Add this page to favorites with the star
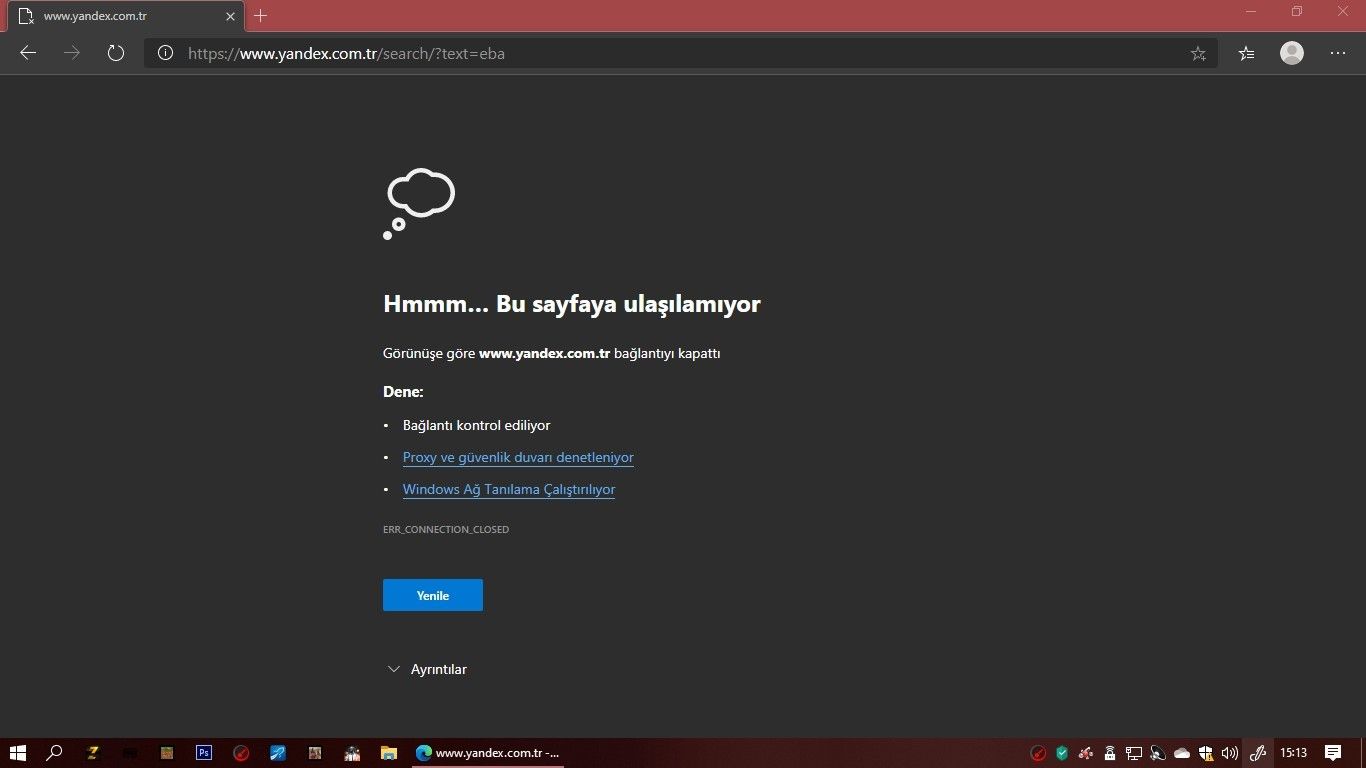 click(1198, 54)
